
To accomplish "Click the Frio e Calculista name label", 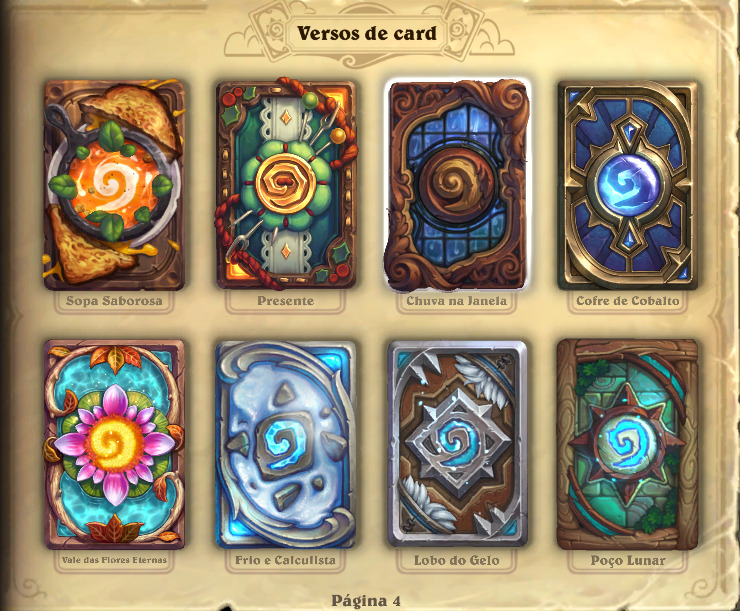I will [286, 561].
